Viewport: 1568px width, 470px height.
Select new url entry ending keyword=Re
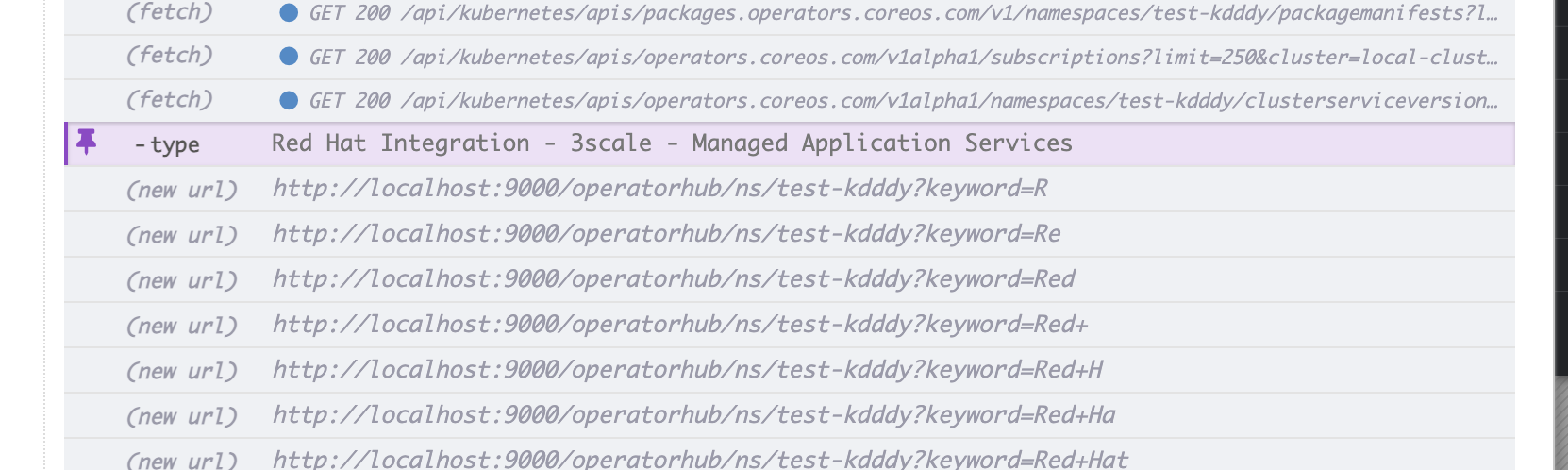click(x=789, y=234)
